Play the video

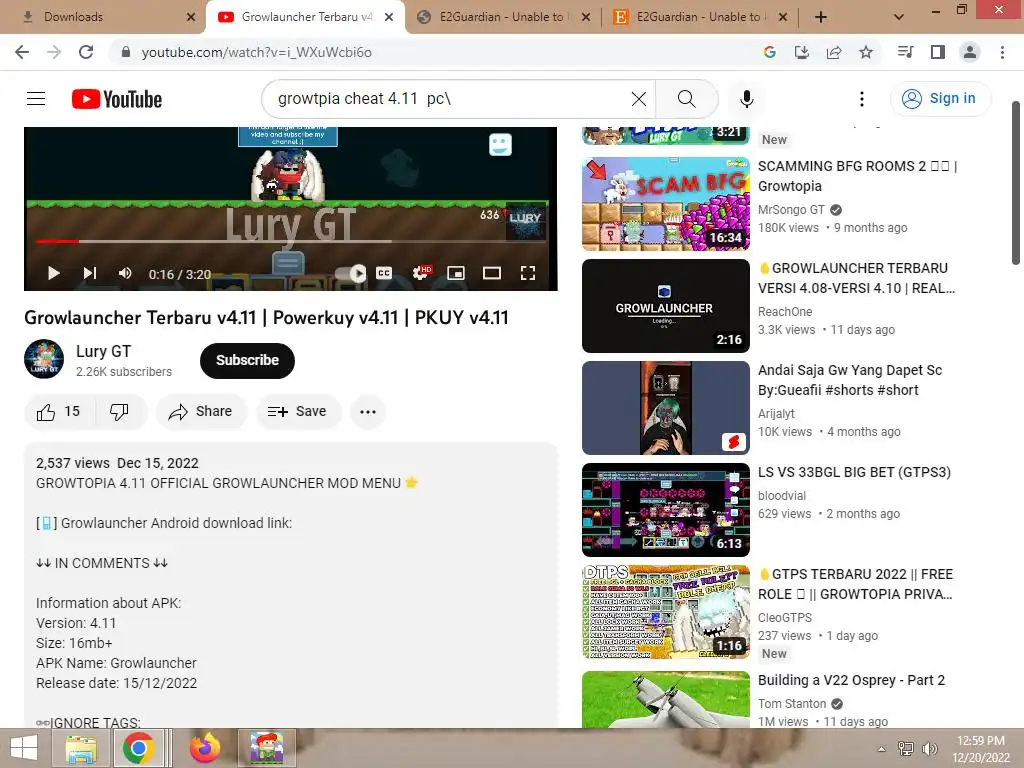pyautogui.click(x=54, y=273)
